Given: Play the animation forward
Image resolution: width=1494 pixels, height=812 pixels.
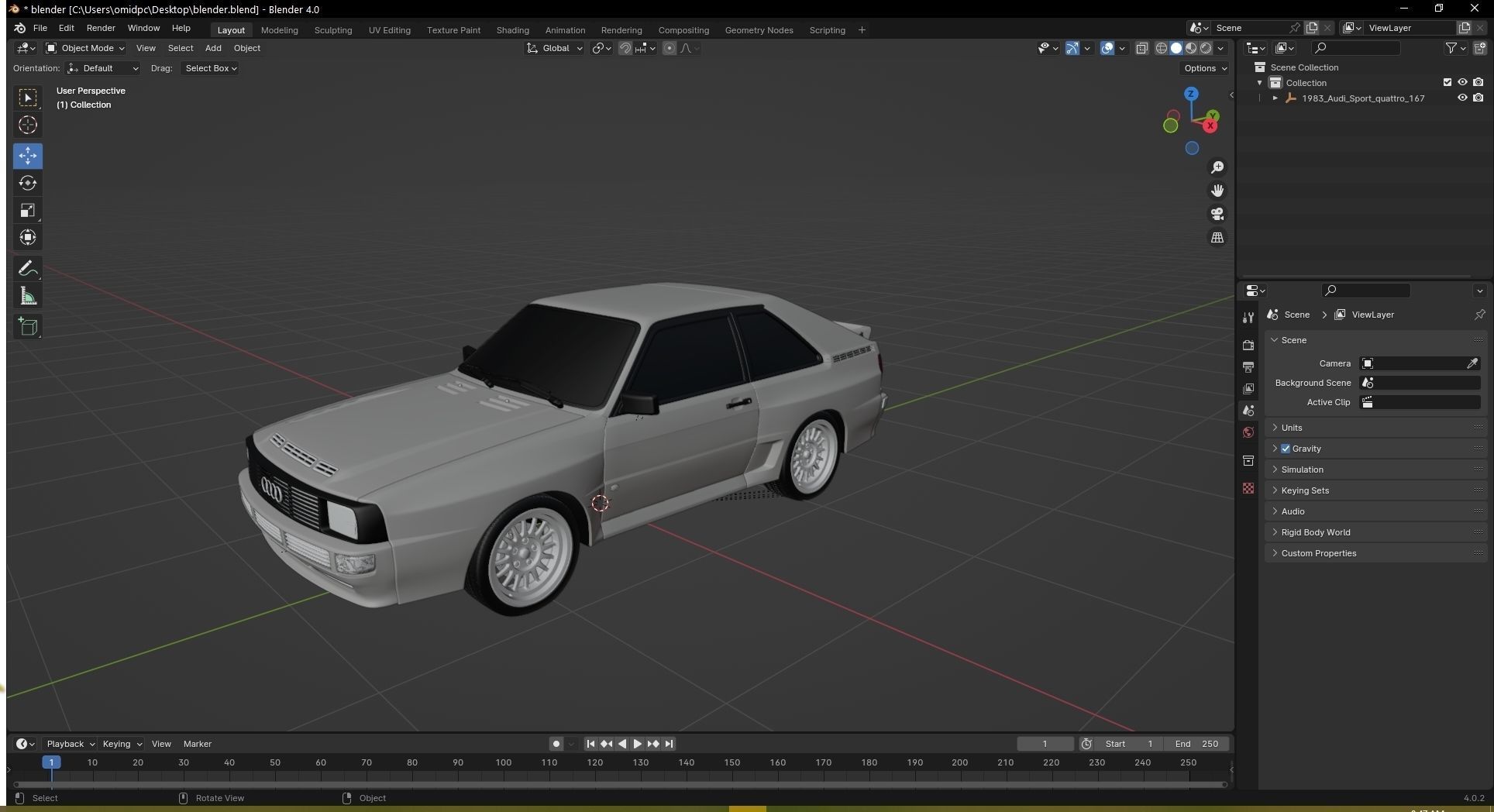Looking at the screenshot, I should click(x=637, y=744).
